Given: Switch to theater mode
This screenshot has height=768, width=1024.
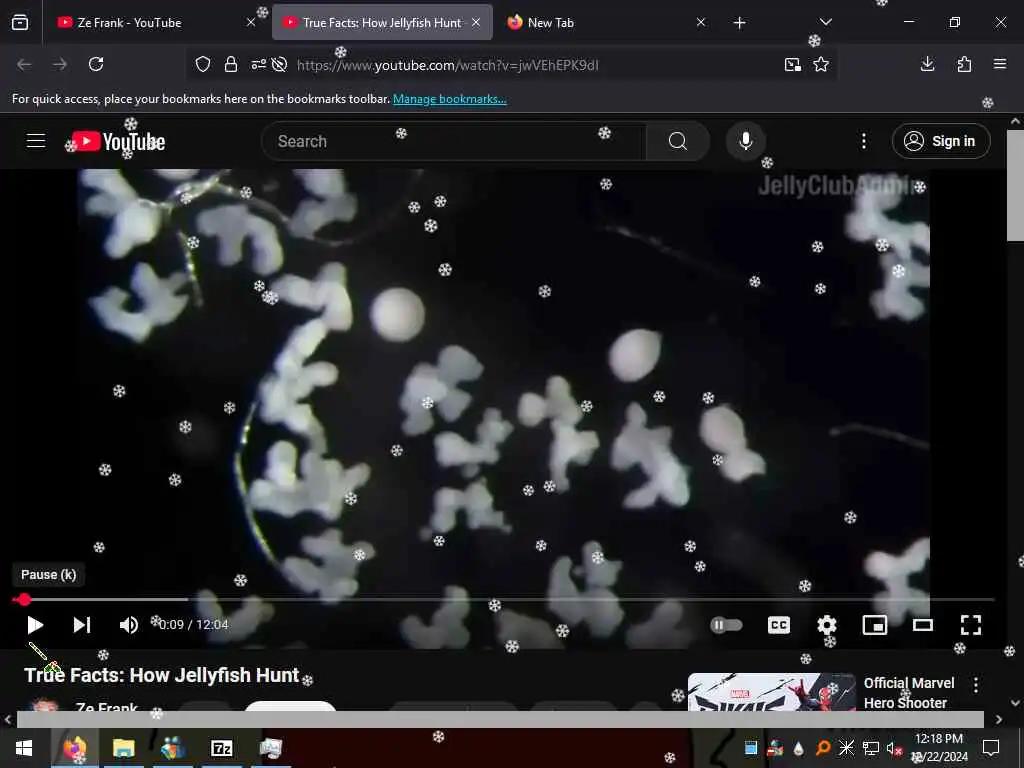Looking at the screenshot, I should (923, 626).
